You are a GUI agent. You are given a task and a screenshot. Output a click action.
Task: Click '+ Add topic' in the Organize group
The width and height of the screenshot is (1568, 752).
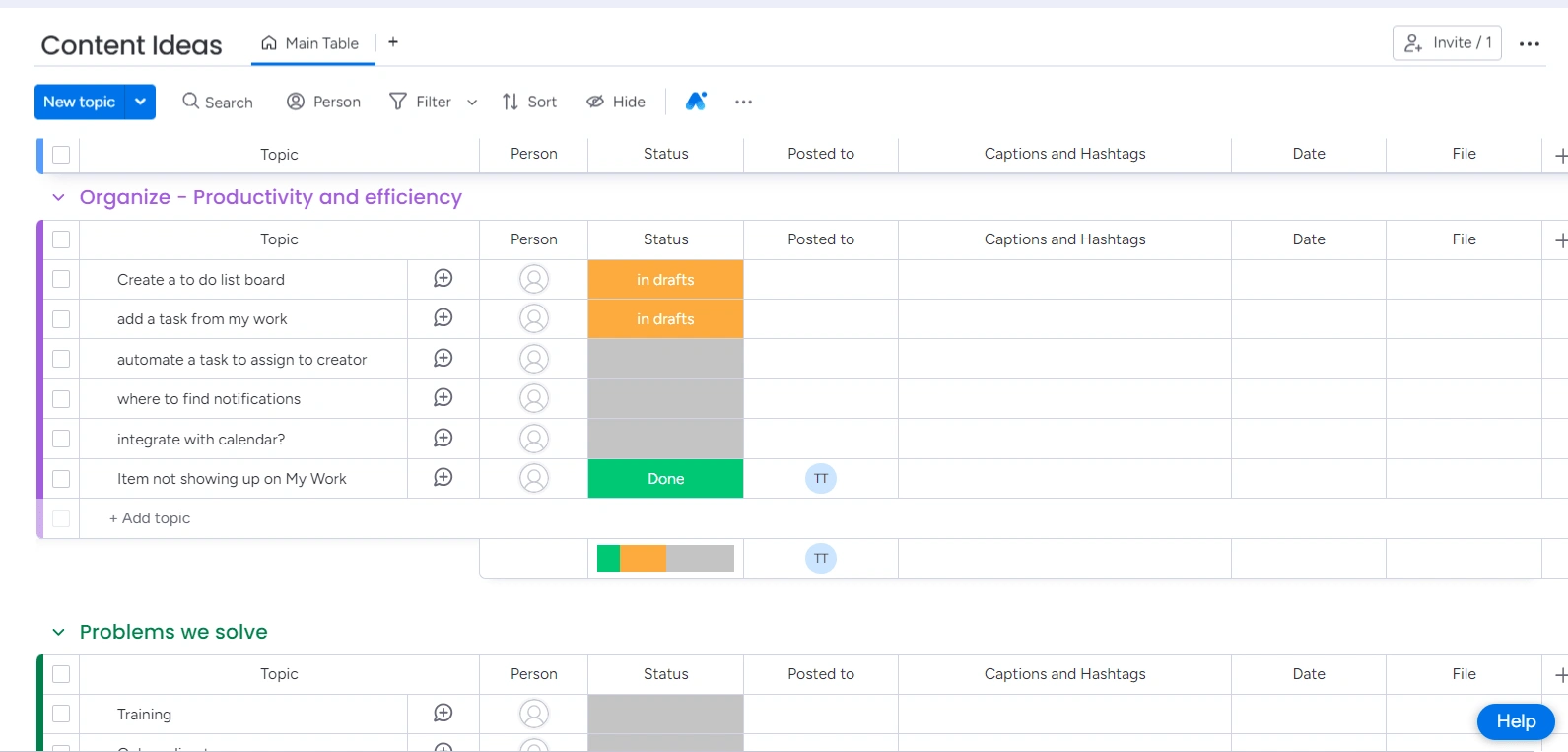coord(150,518)
